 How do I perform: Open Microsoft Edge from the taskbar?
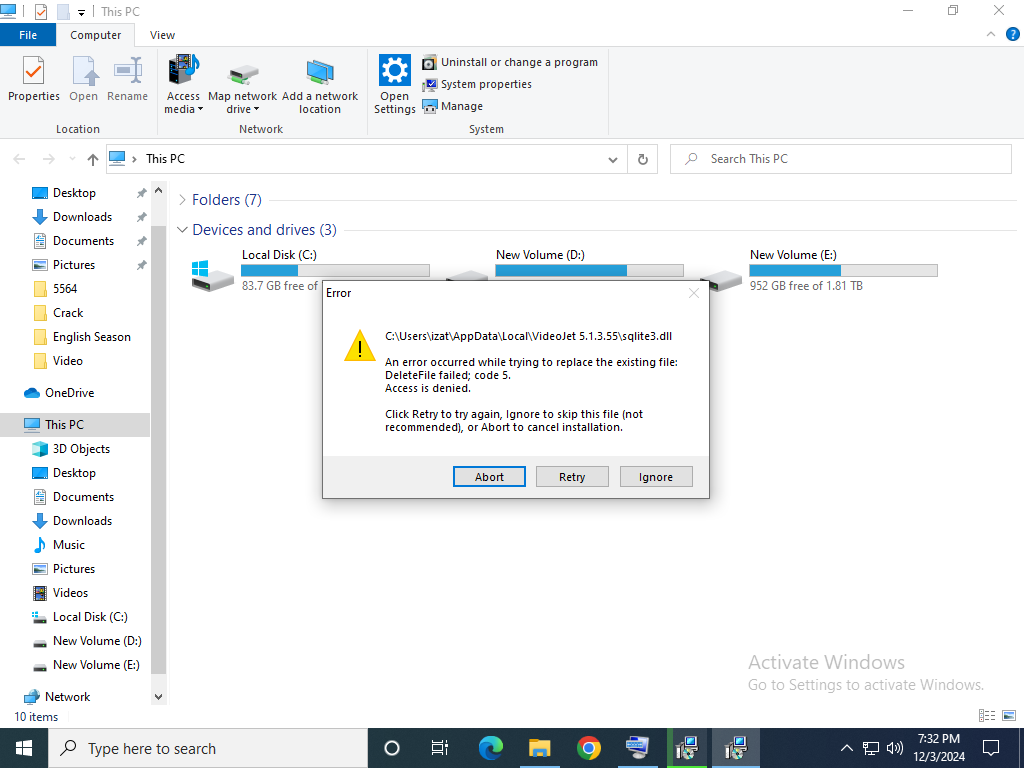click(490, 748)
